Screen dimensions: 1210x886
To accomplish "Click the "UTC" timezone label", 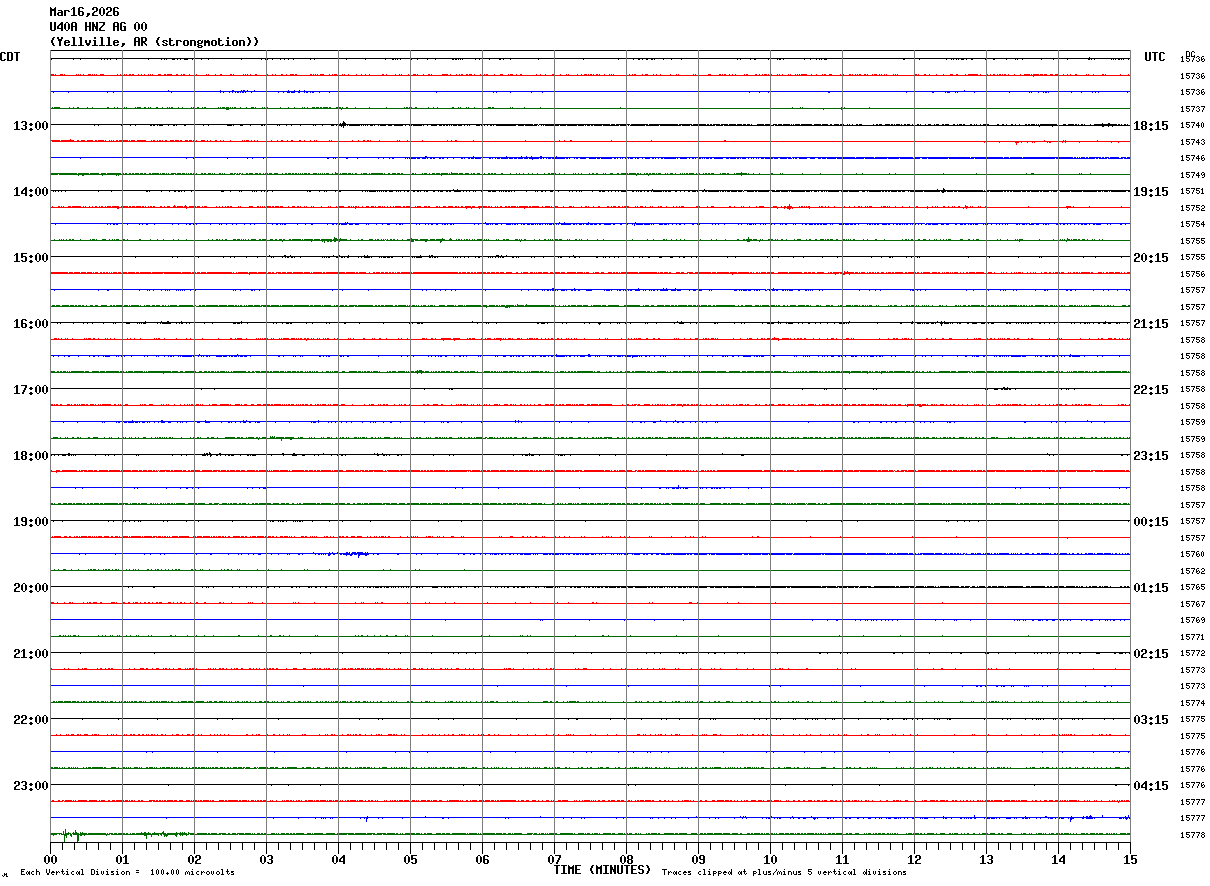I will click(1155, 57).
